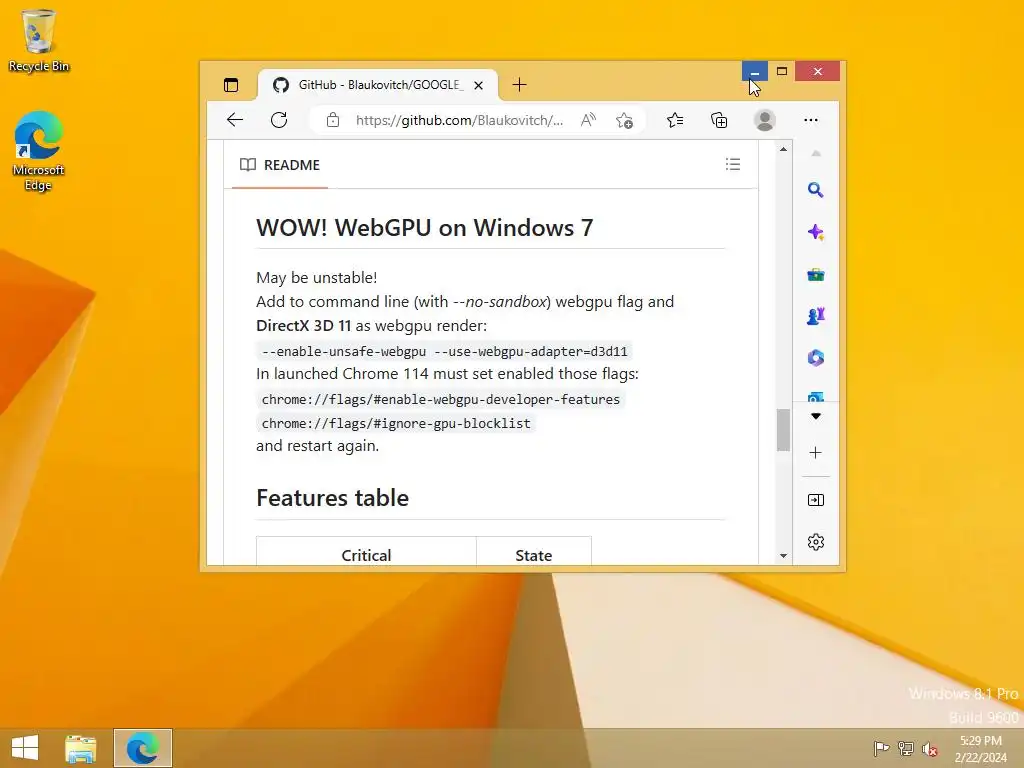1024x768 pixels.
Task: Open the Recycle Bin desktop icon
Action: pos(39,40)
